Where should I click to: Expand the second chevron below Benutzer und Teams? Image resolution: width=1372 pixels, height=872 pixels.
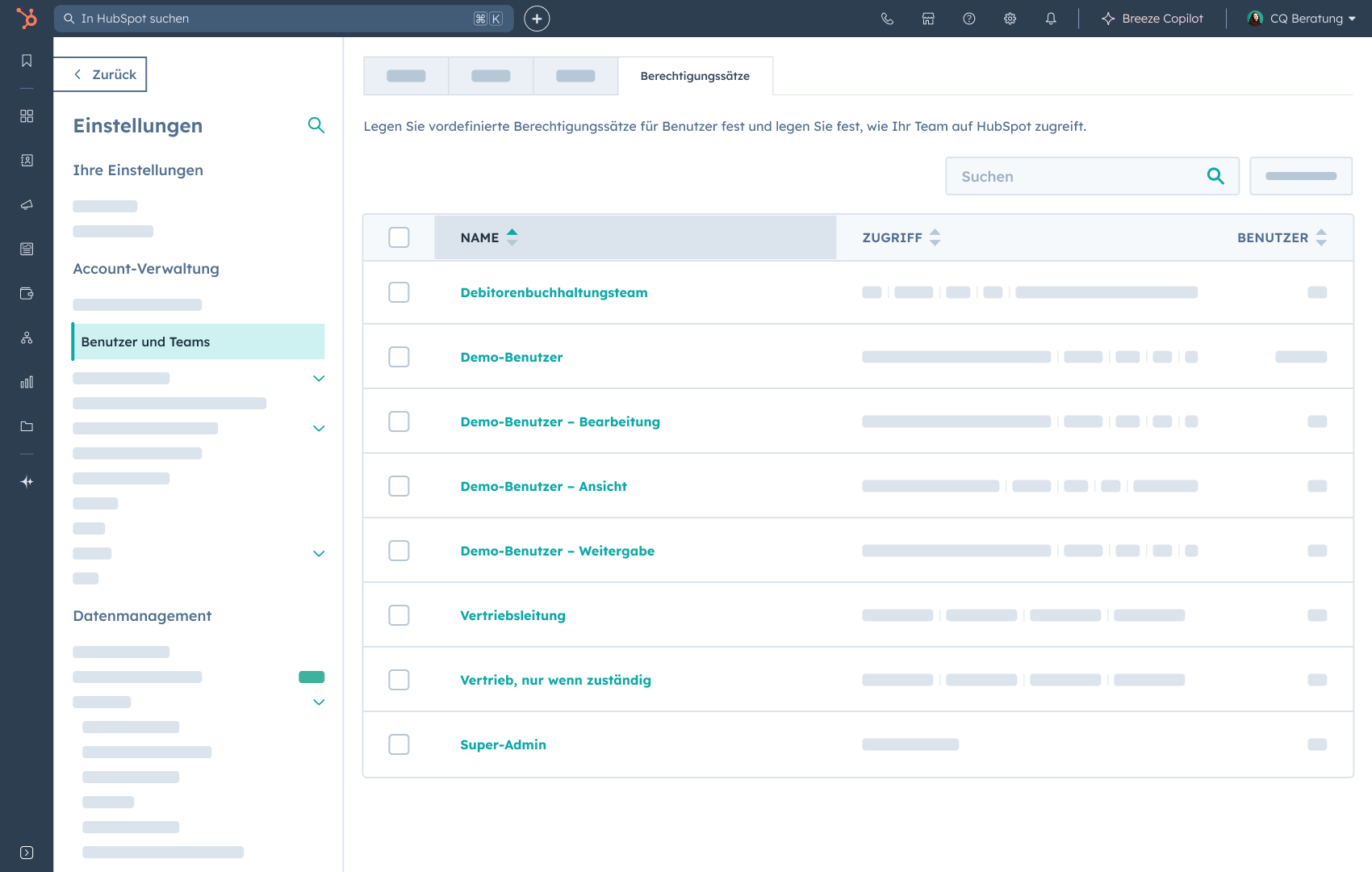point(319,428)
